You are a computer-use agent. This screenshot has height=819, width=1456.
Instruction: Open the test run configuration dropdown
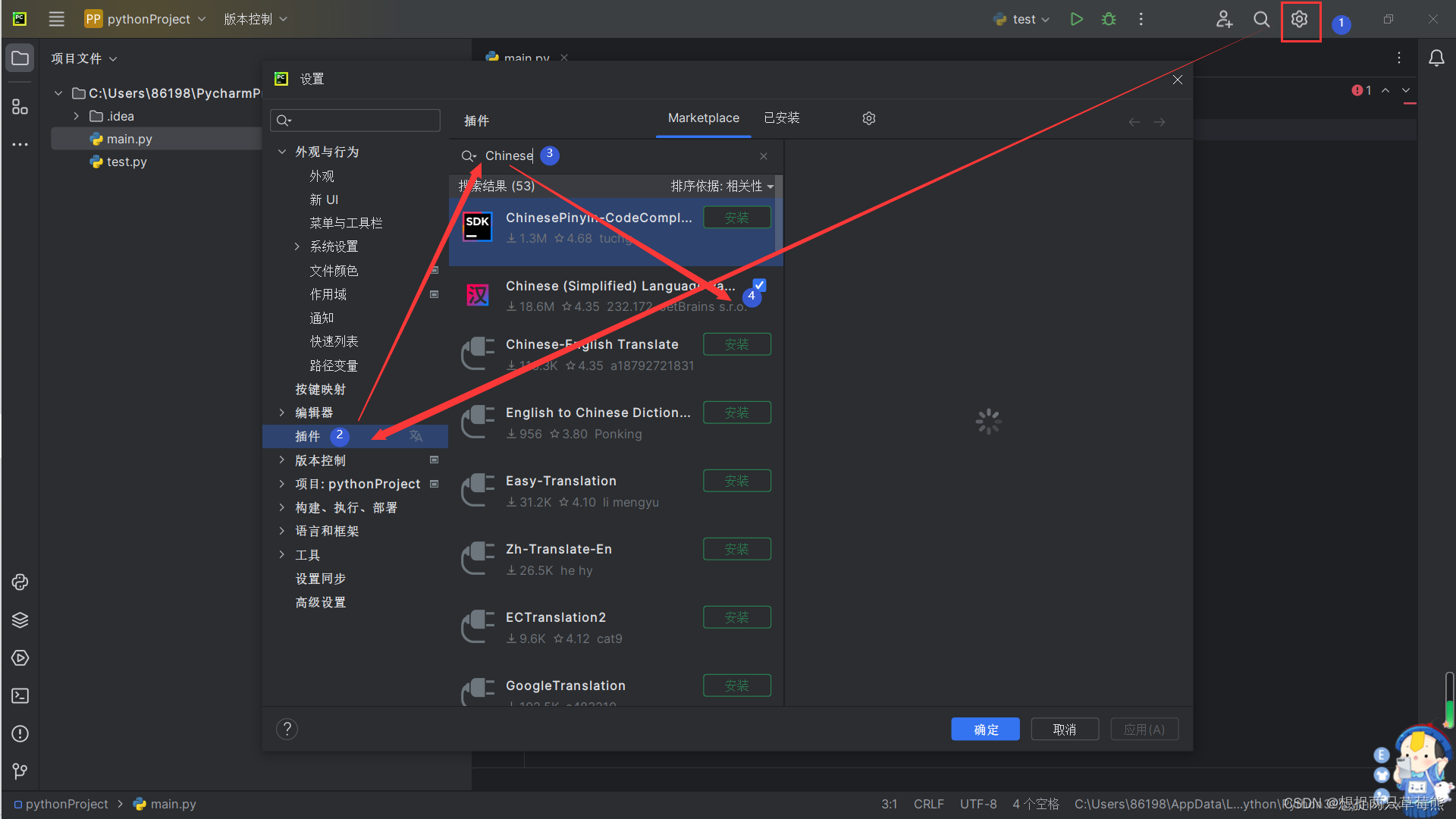tap(1021, 19)
